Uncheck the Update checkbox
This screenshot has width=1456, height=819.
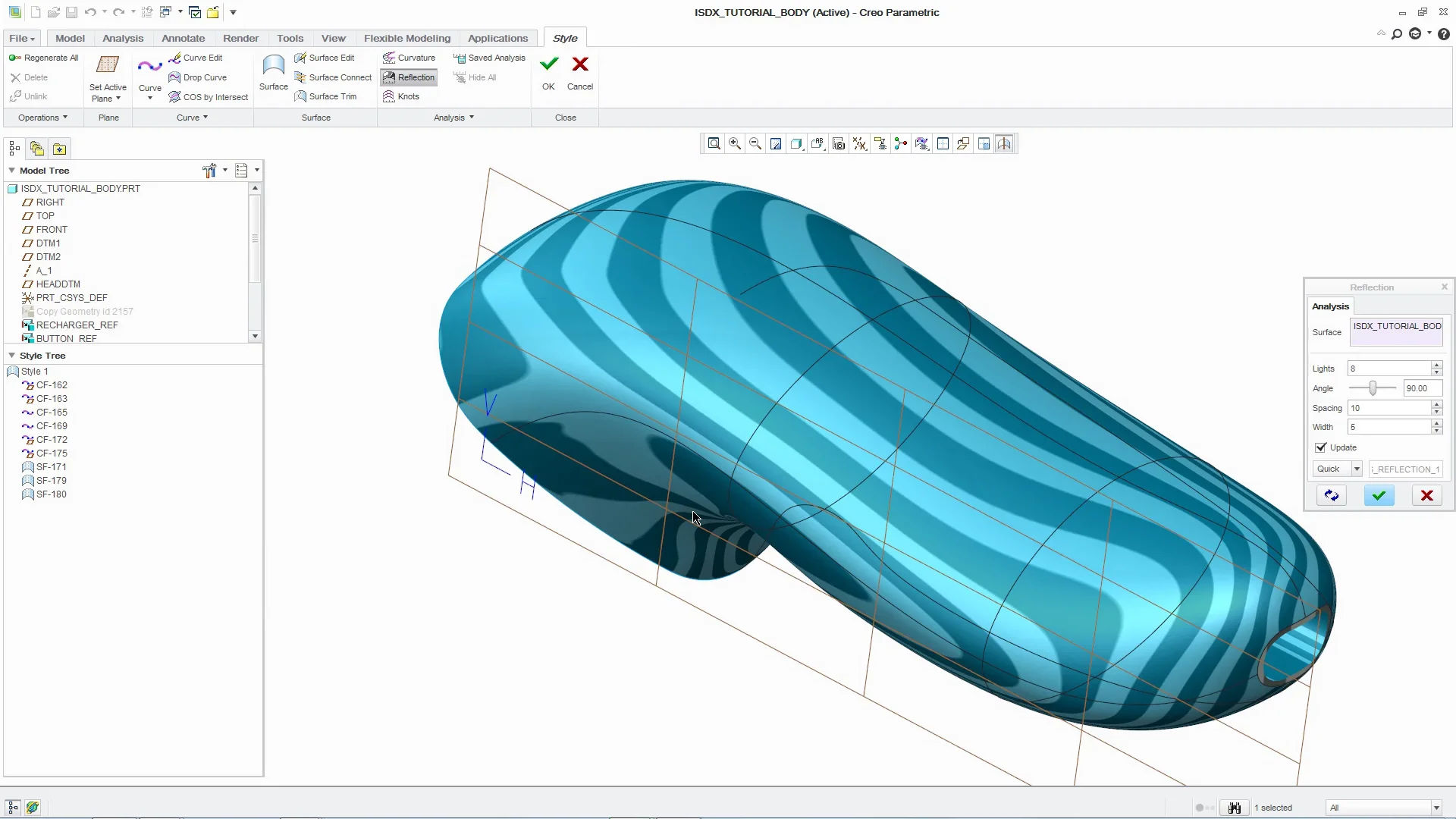(x=1321, y=447)
